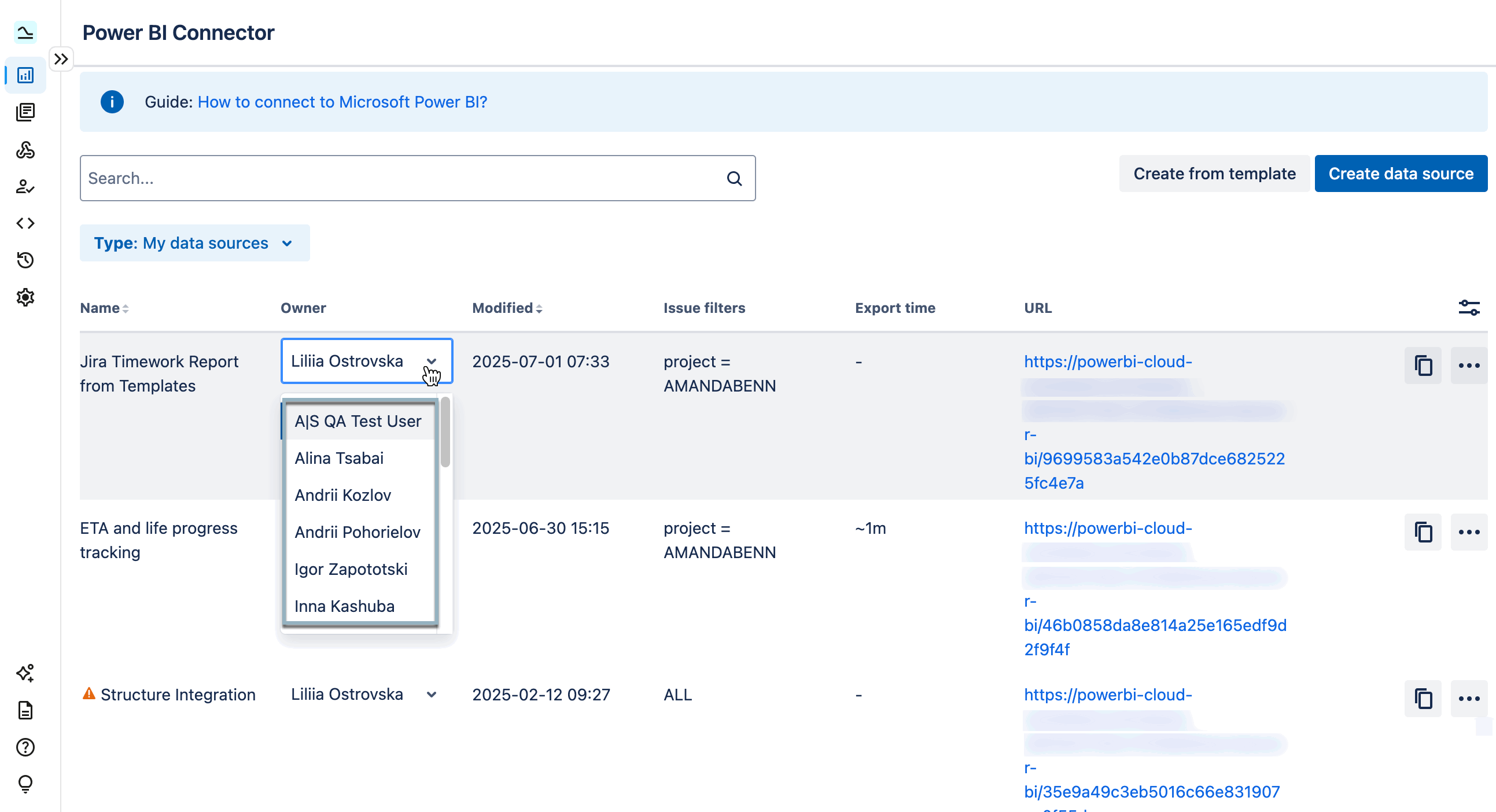Choose A|S QA Test User as owner

pyautogui.click(x=358, y=421)
